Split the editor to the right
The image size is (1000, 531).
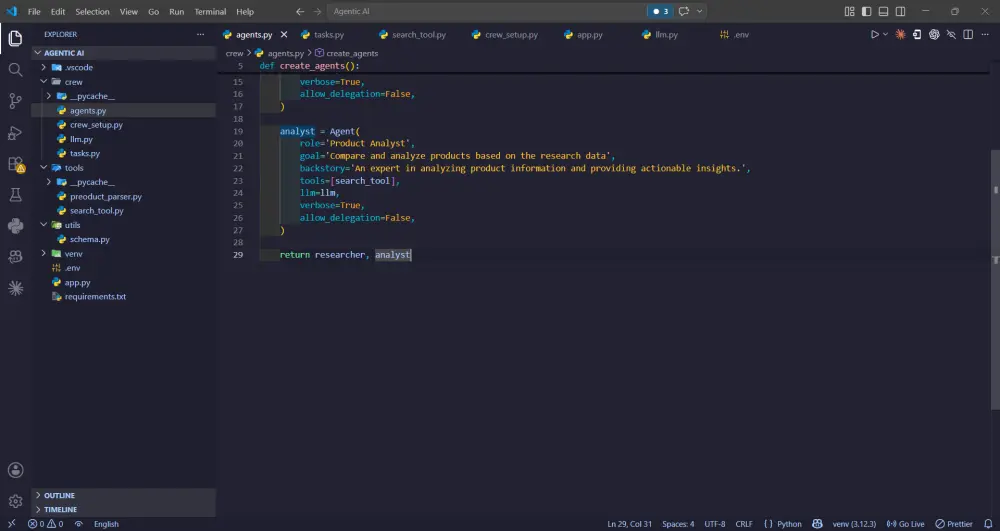[968, 34]
